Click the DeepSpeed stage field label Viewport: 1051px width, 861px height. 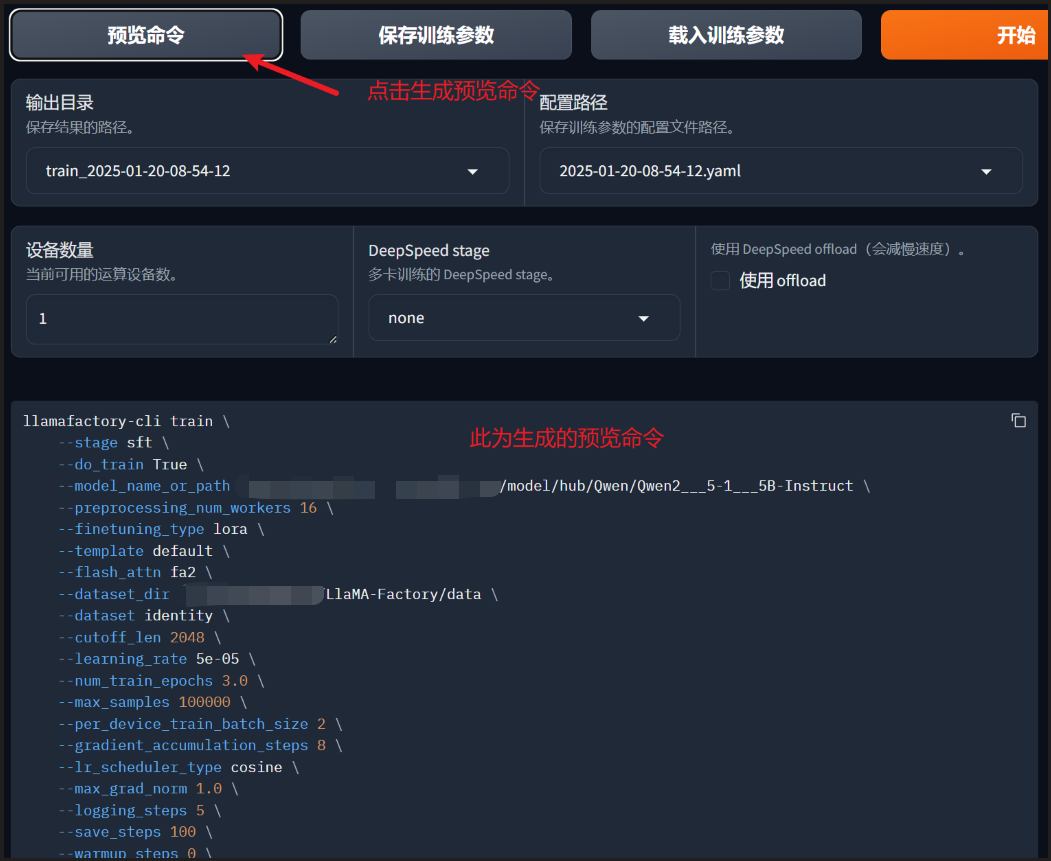(429, 251)
